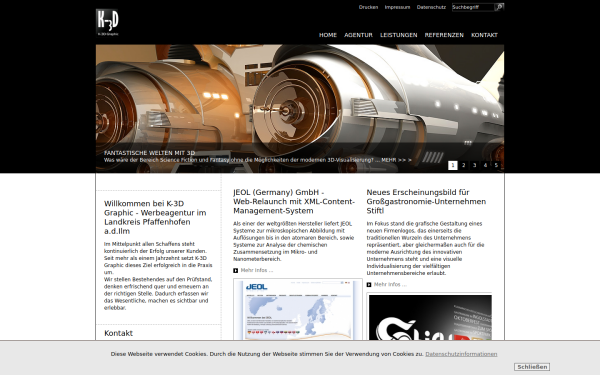Screen dimensions: 600x375
Task: Click Schließen to dismiss cookie banner
Action: click(x=532, y=367)
